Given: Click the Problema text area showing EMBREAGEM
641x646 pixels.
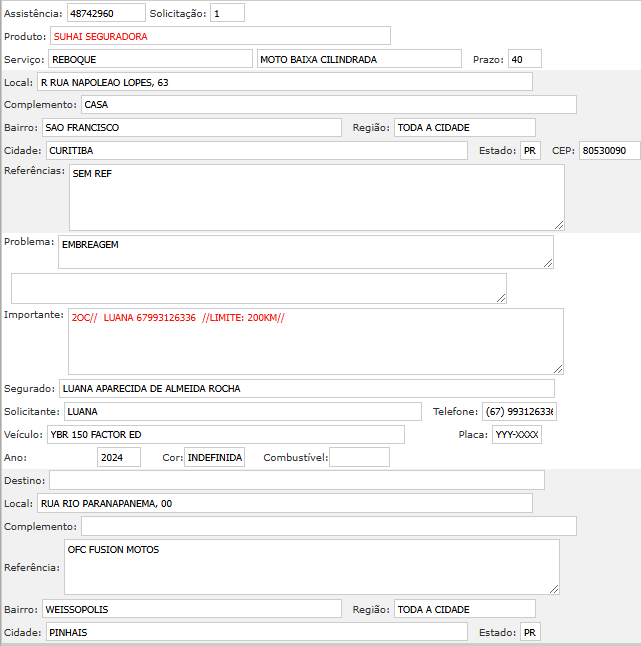Looking at the screenshot, I should [x=305, y=252].
